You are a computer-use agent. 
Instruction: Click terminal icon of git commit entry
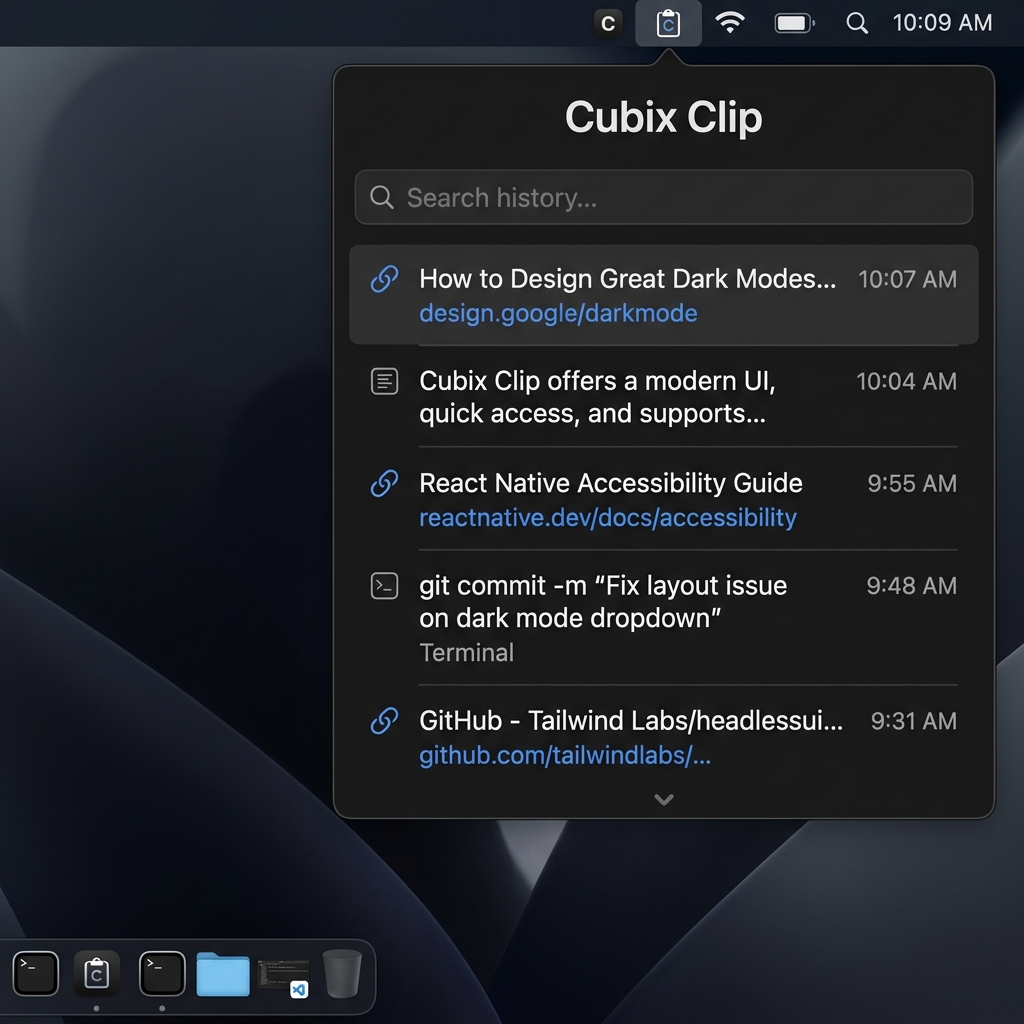tap(384, 586)
